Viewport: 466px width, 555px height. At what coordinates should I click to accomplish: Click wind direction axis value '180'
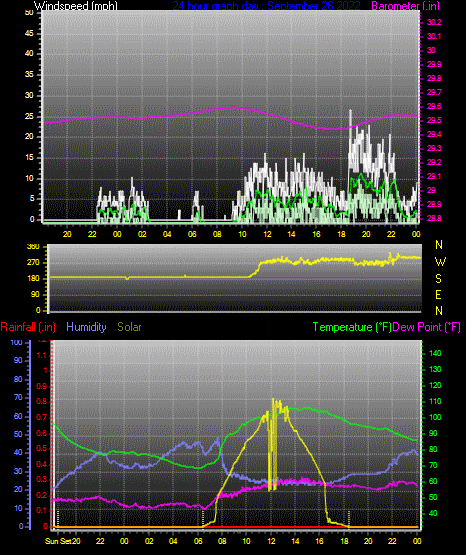pos(33,279)
